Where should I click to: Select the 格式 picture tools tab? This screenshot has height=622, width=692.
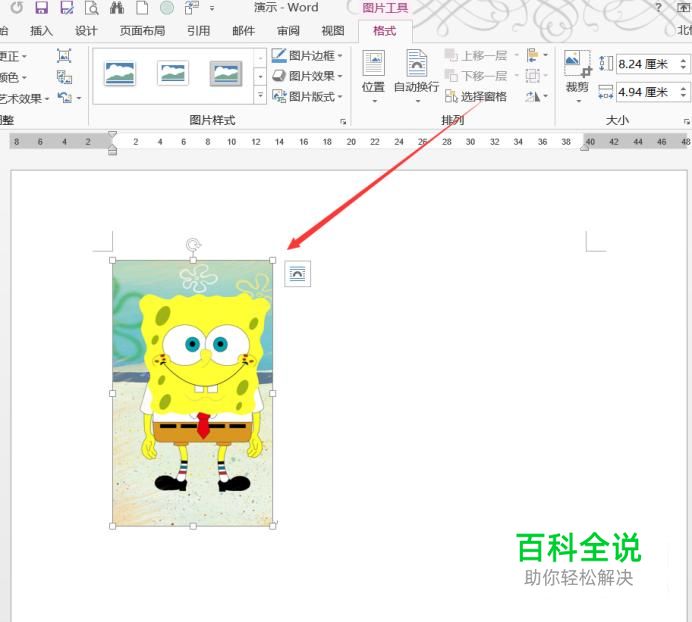[x=384, y=31]
